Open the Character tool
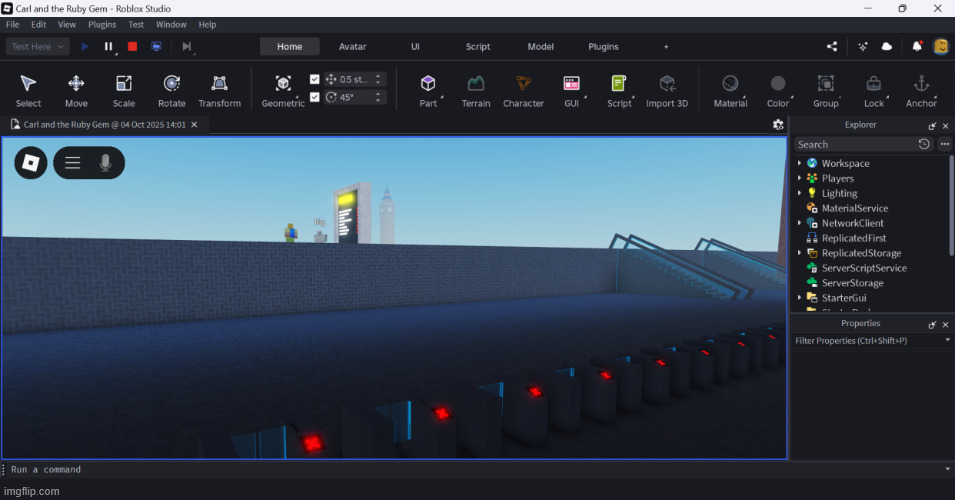Viewport: 955px width, 500px height. point(523,91)
